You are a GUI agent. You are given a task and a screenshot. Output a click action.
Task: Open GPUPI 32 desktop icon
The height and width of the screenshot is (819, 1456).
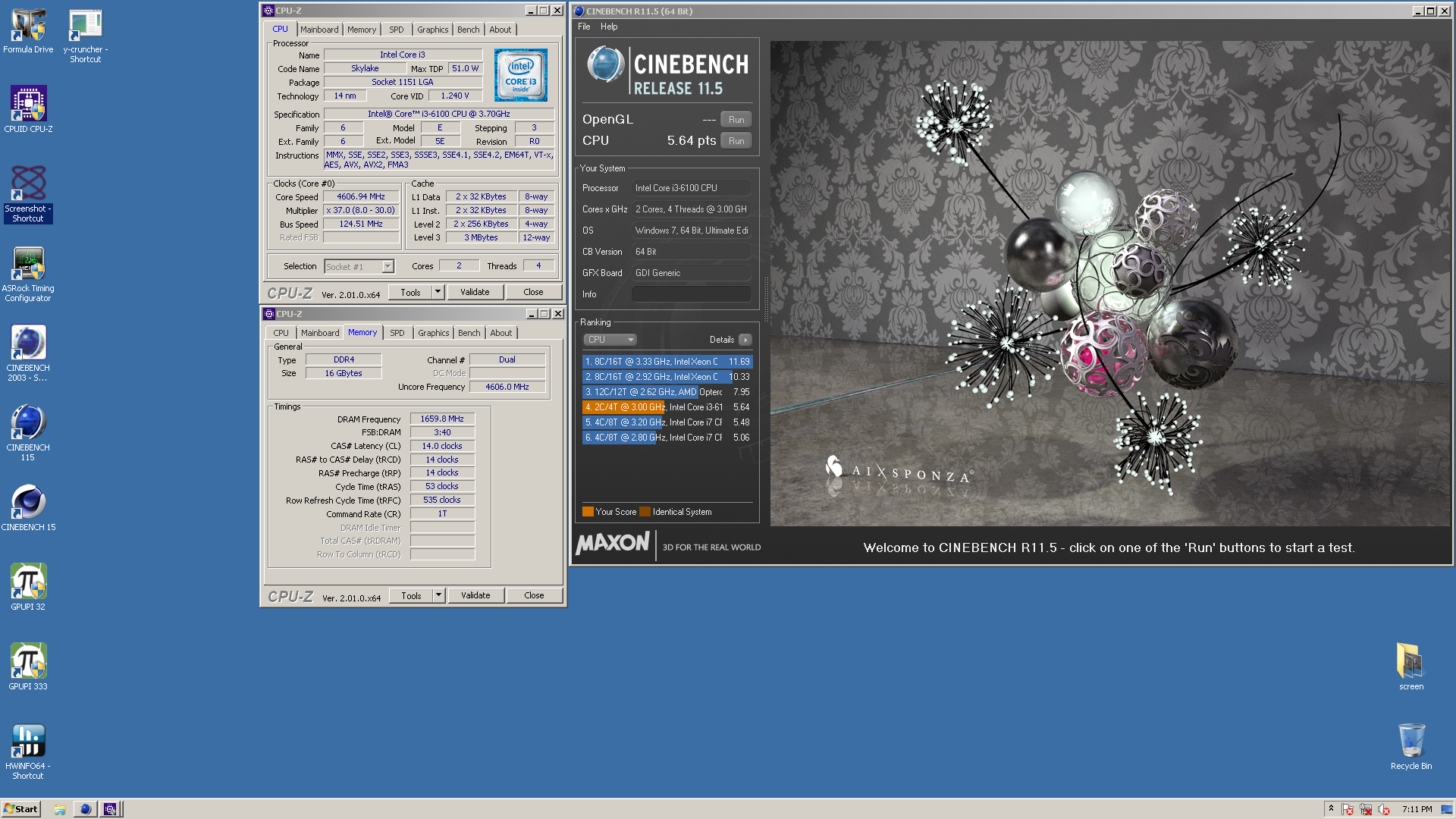(28, 587)
